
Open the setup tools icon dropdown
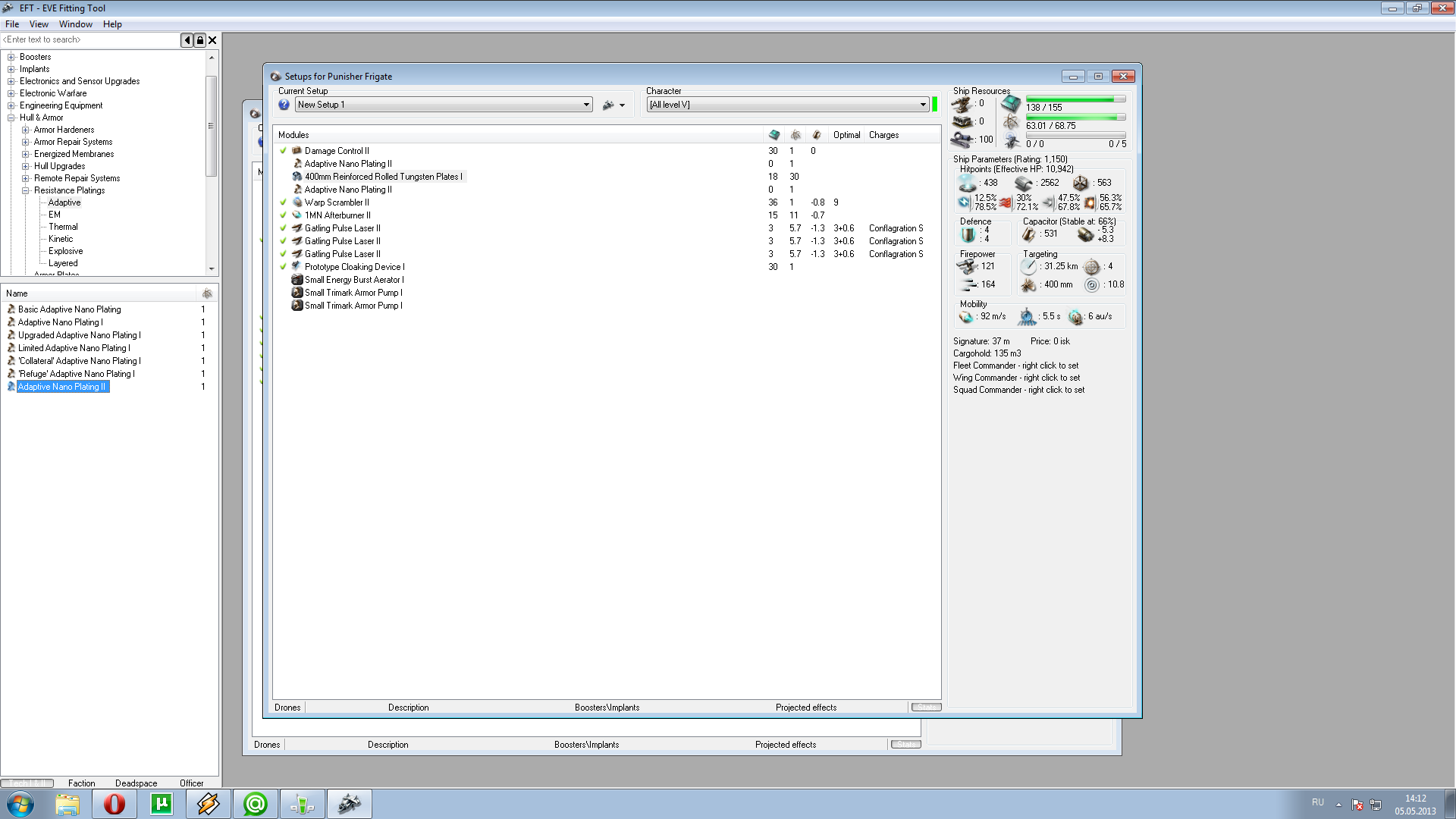coord(613,105)
